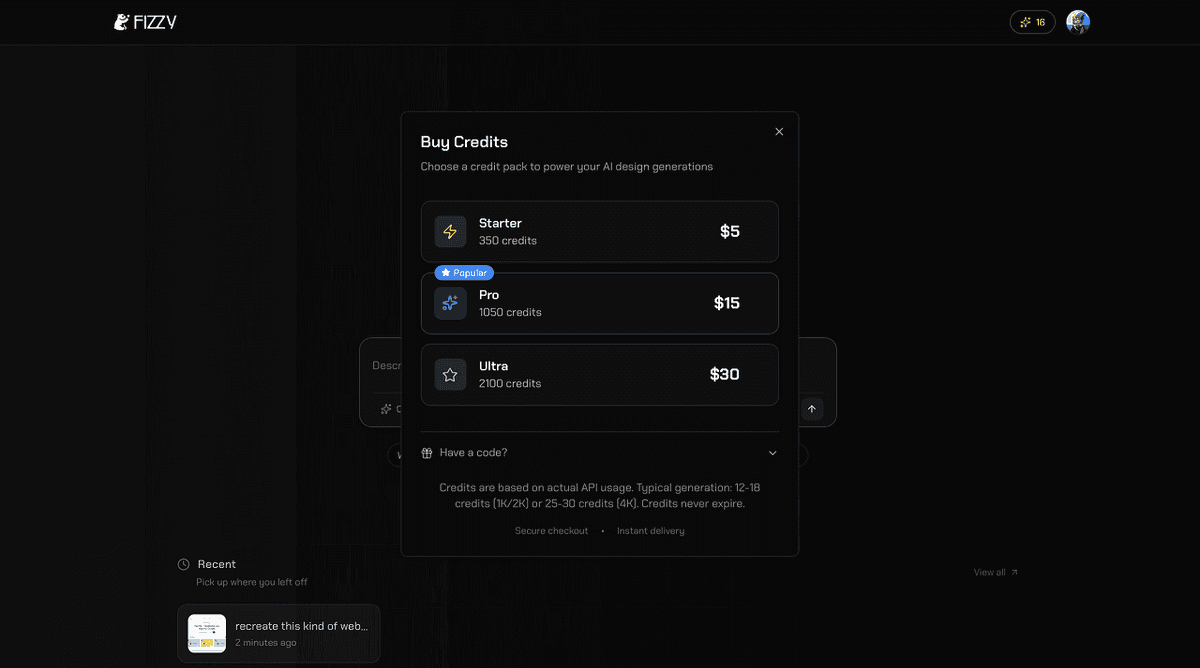Expand the "Have a code?" section
The width and height of the screenshot is (1200, 668).
point(473,453)
